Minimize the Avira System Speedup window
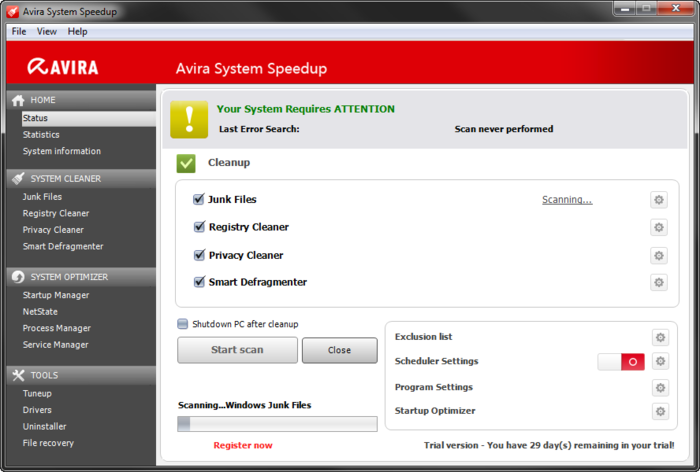Screen dimensions: 700x472 625,8
